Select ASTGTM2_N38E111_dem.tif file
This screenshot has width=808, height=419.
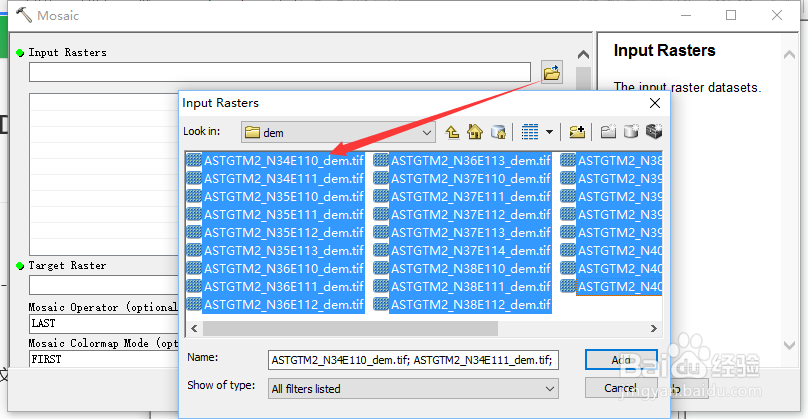[x=470, y=287]
